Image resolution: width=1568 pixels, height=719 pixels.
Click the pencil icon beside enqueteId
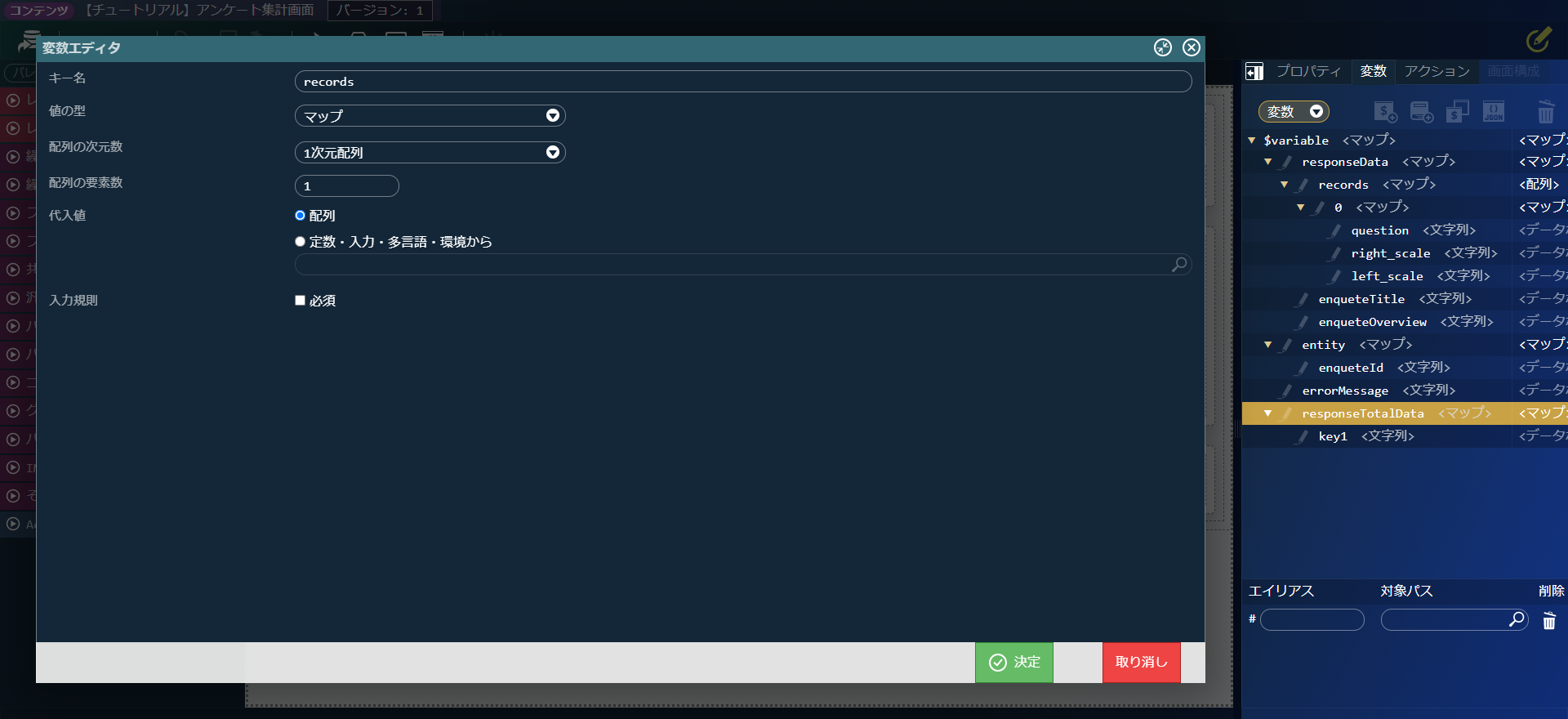[x=1303, y=368]
